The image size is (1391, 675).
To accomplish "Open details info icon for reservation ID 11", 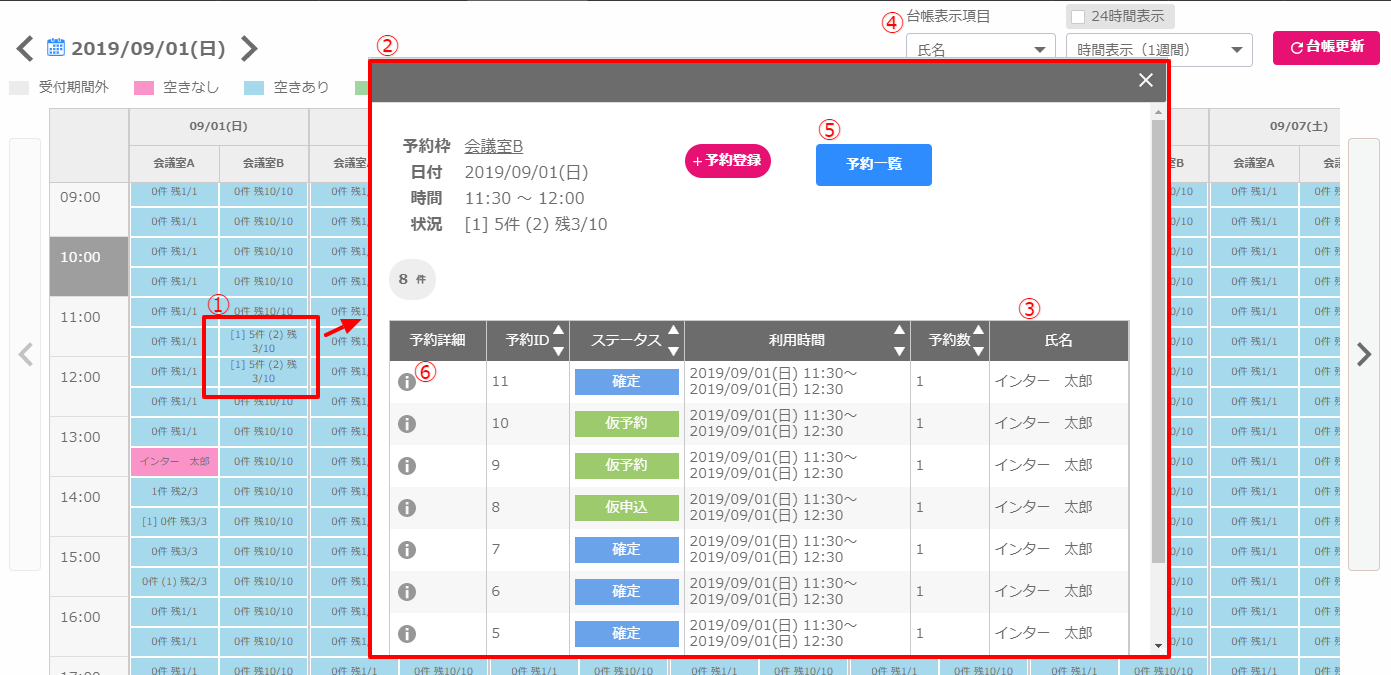I will pos(407,382).
